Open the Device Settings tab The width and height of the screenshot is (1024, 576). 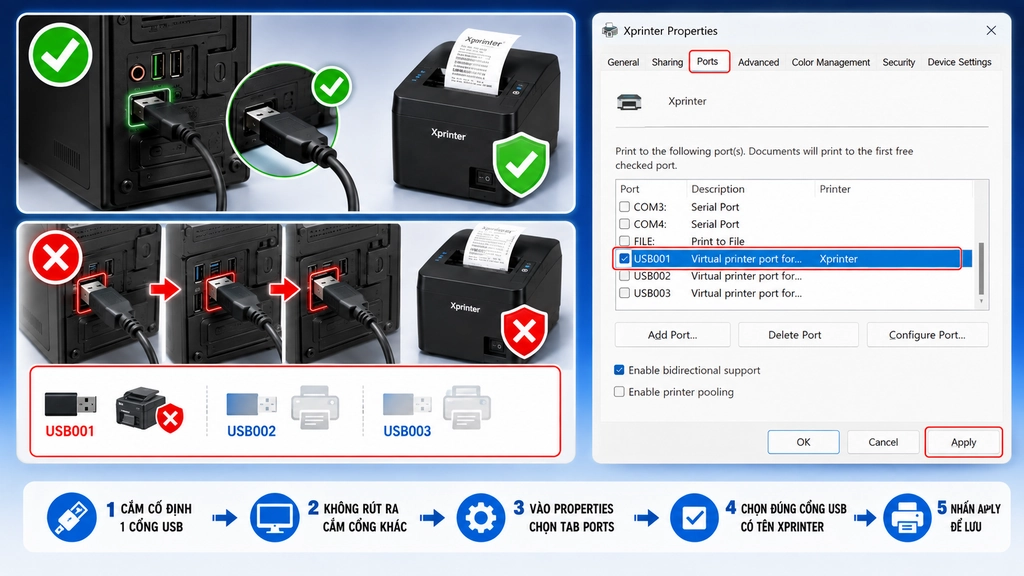pyautogui.click(x=959, y=62)
